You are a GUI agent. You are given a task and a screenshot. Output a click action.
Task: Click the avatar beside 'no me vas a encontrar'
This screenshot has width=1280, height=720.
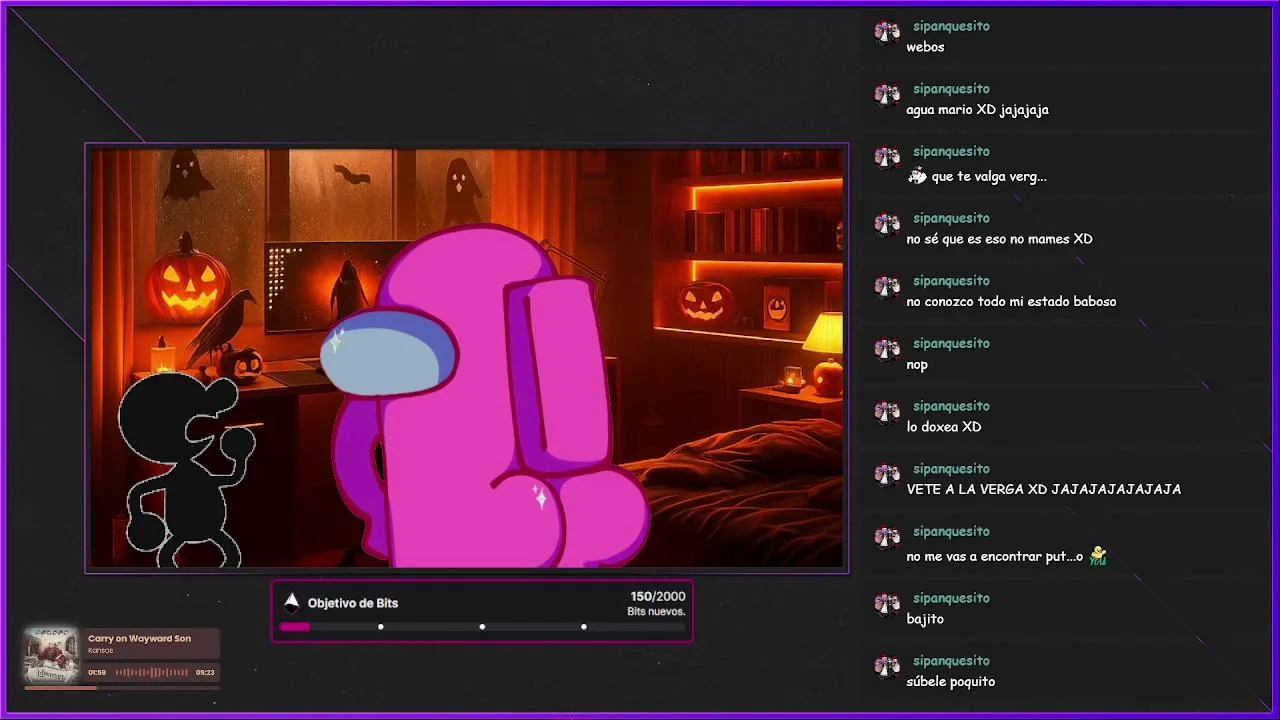point(887,538)
